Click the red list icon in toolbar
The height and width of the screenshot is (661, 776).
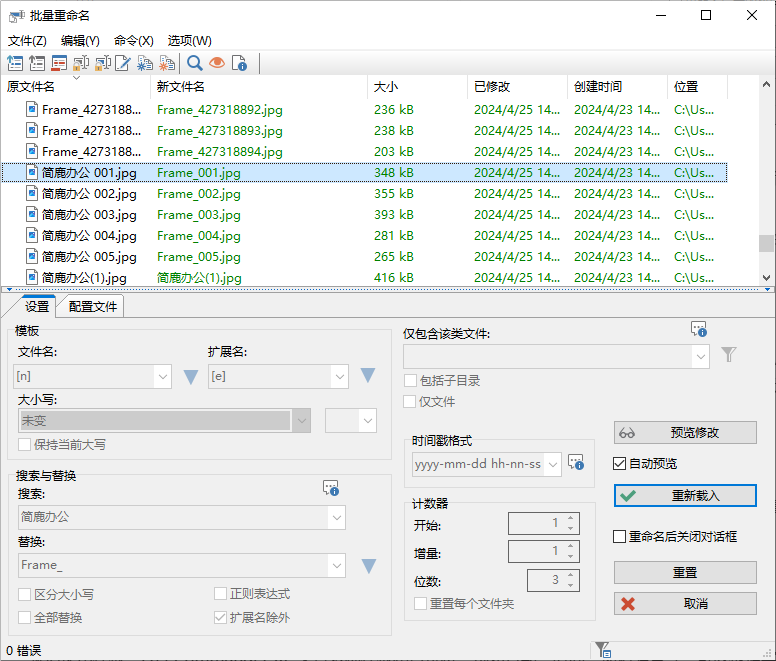pyautogui.click(x=59, y=64)
